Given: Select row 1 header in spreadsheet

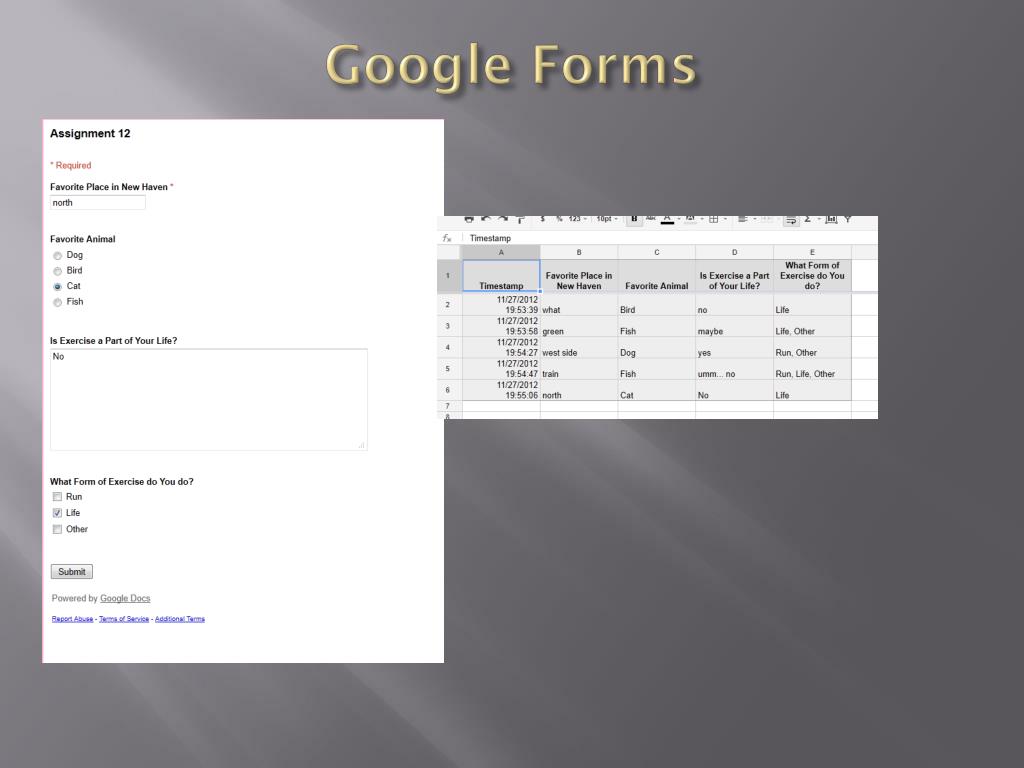Looking at the screenshot, I should (449, 276).
